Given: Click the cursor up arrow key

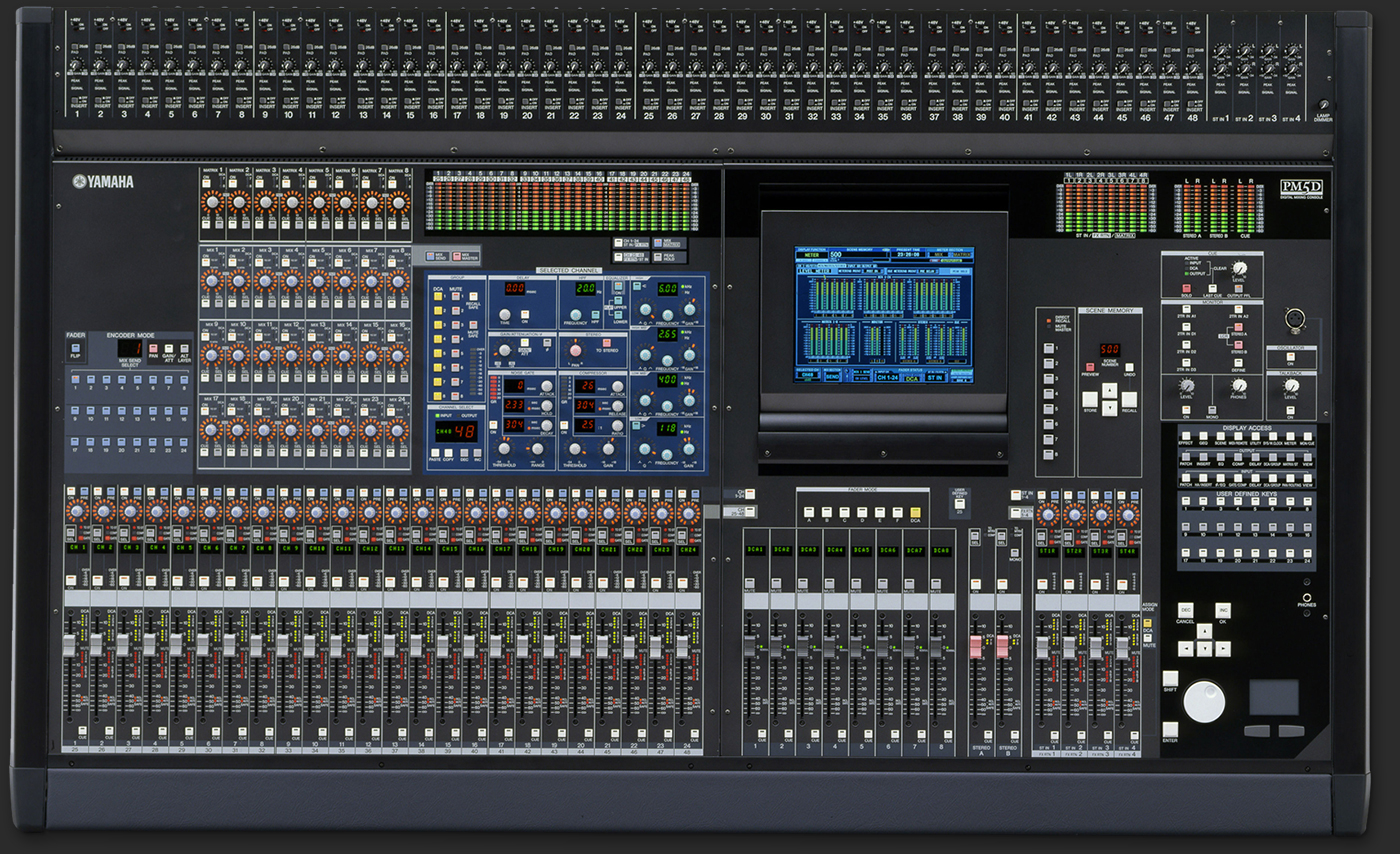Looking at the screenshot, I should (1204, 631).
